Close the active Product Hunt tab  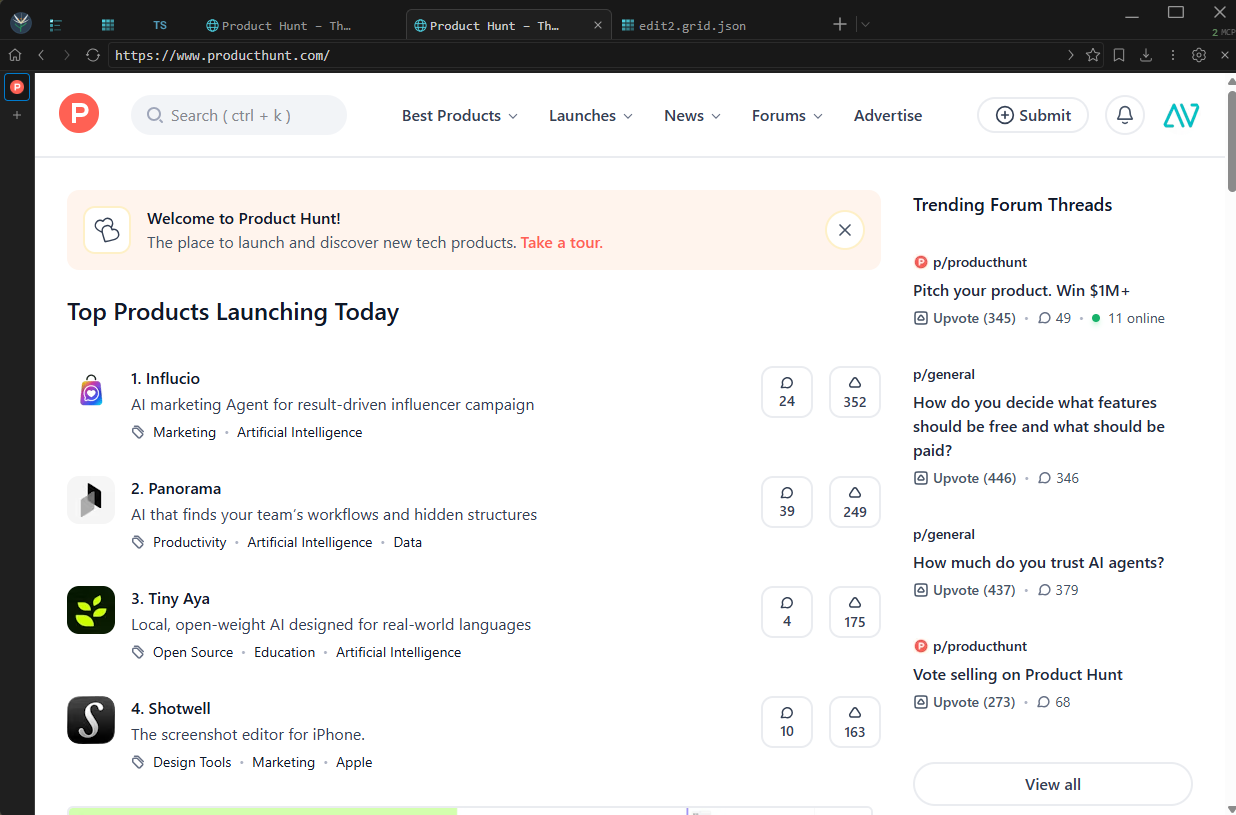coord(597,25)
